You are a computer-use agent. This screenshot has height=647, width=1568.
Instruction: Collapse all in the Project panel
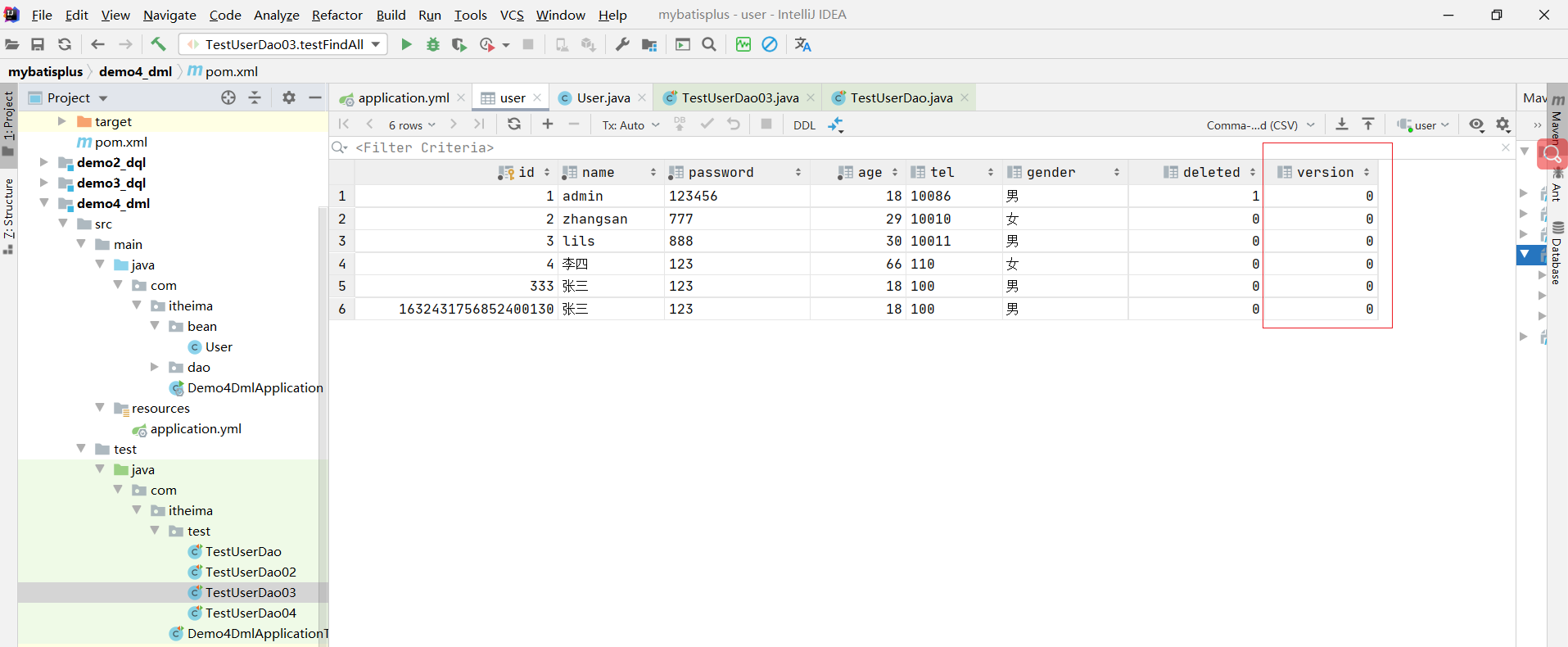coord(255,97)
